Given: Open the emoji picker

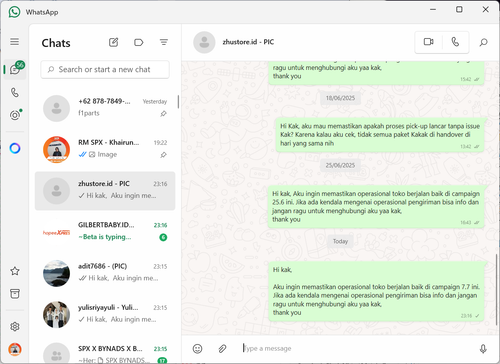Looking at the screenshot, I should pyautogui.click(x=197, y=349).
